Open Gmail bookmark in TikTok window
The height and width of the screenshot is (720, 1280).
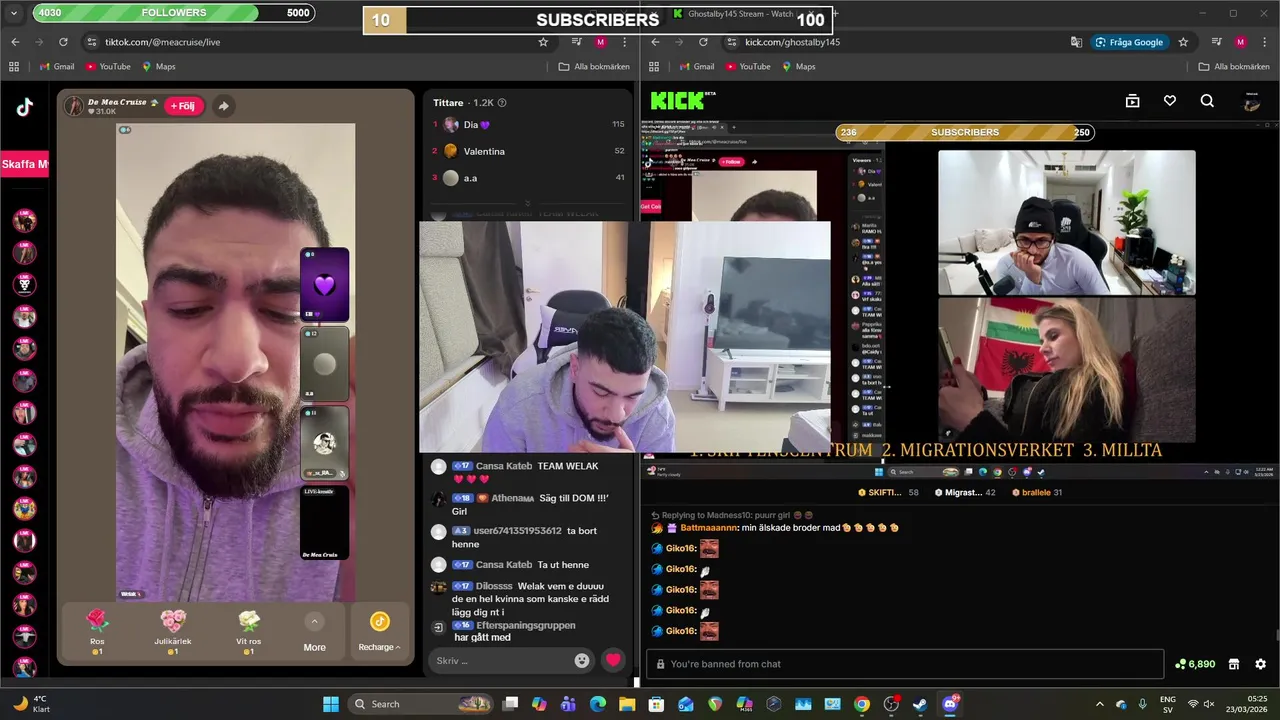point(57,67)
